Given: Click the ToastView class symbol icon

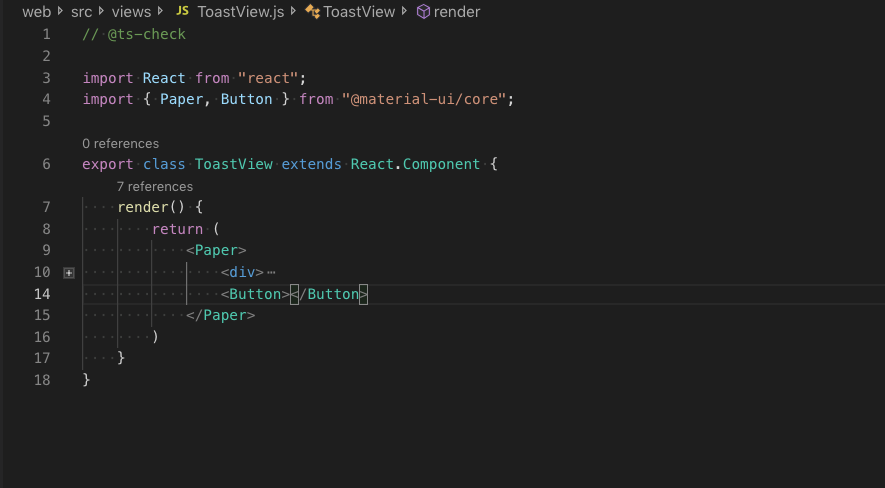Looking at the screenshot, I should (312, 12).
